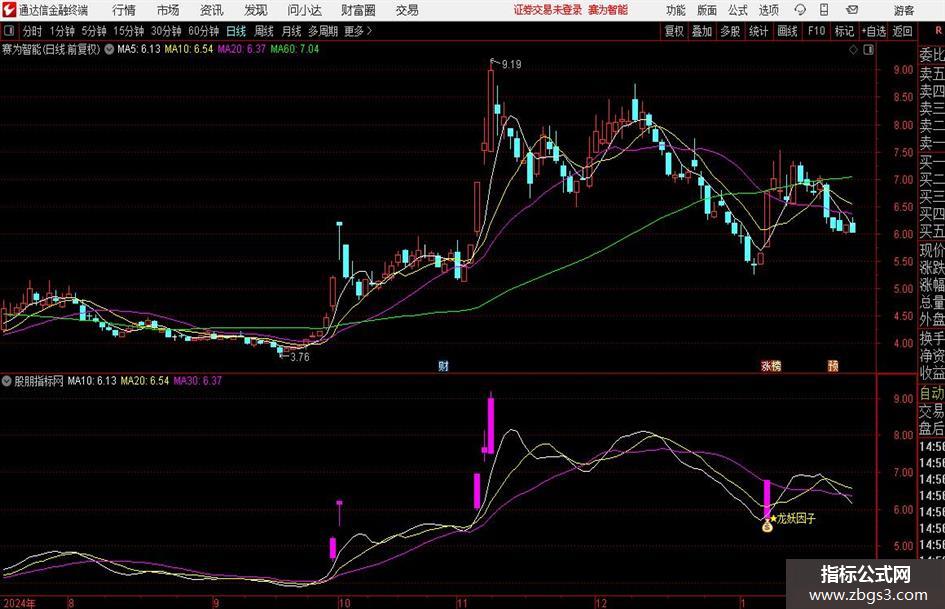Switch to the 周线 weekly tab

point(264,31)
